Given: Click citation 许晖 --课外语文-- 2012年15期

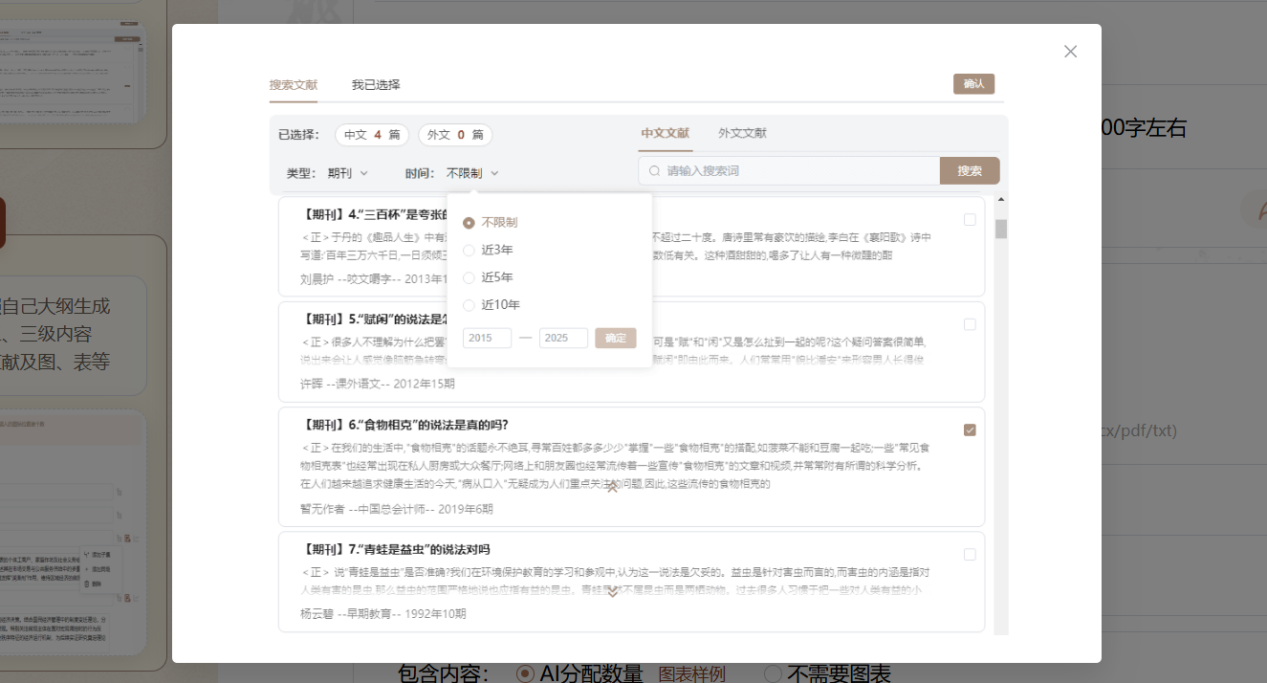Looking at the screenshot, I should click(x=378, y=384).
